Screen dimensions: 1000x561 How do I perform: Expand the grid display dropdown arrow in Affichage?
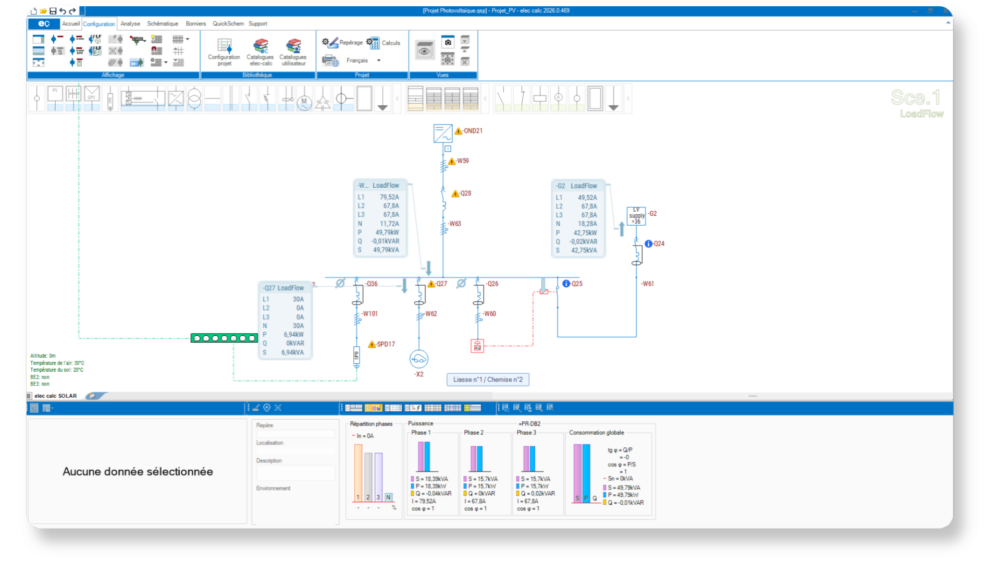(189, 39)
